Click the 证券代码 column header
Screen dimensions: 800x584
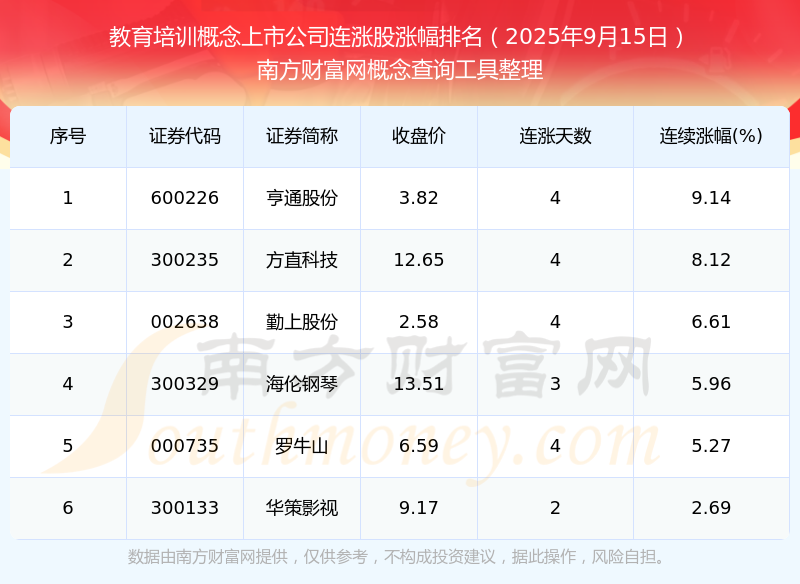click(x=185, y=136)
